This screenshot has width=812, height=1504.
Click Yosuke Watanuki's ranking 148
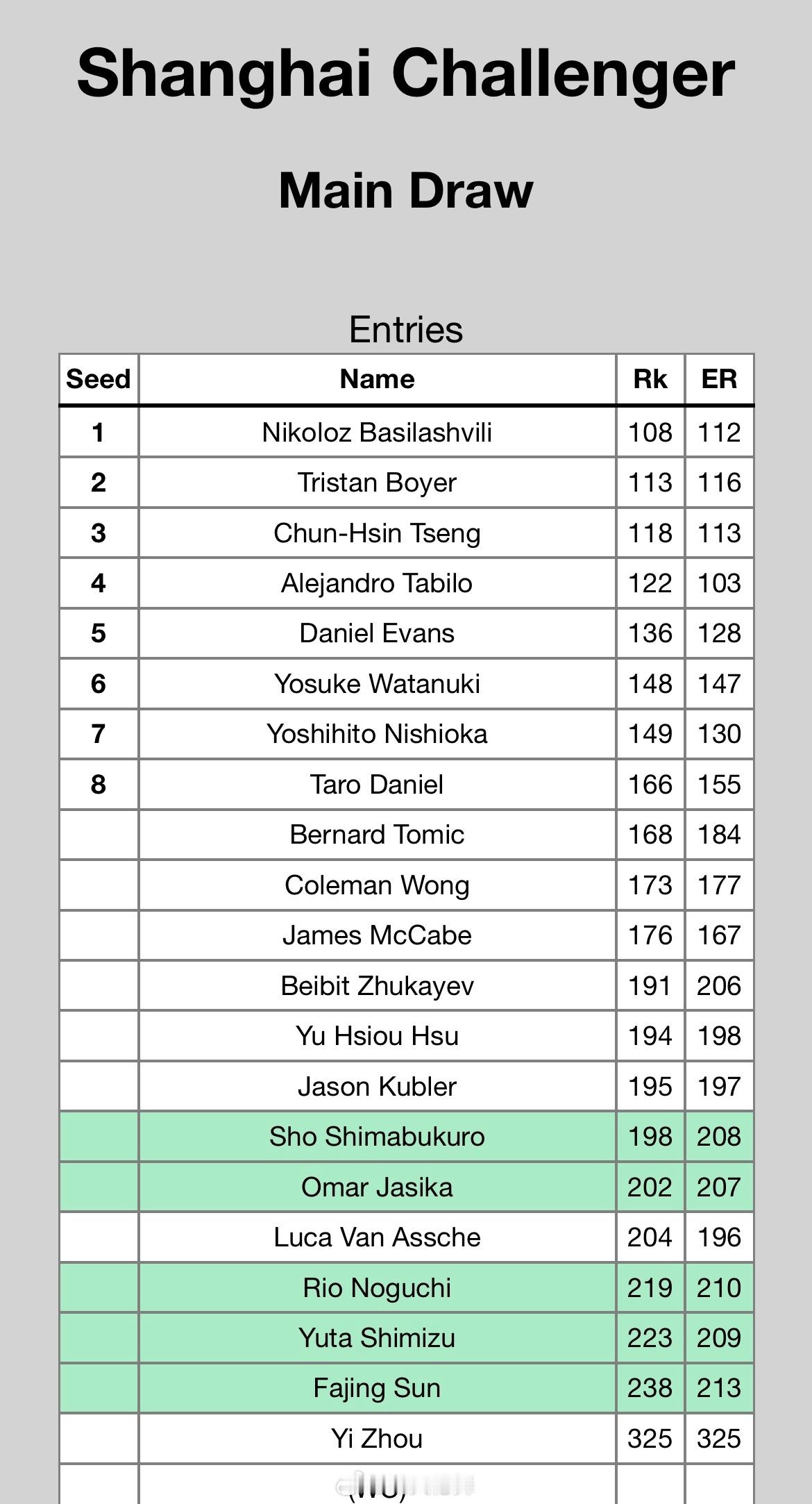tap(650, 684)
